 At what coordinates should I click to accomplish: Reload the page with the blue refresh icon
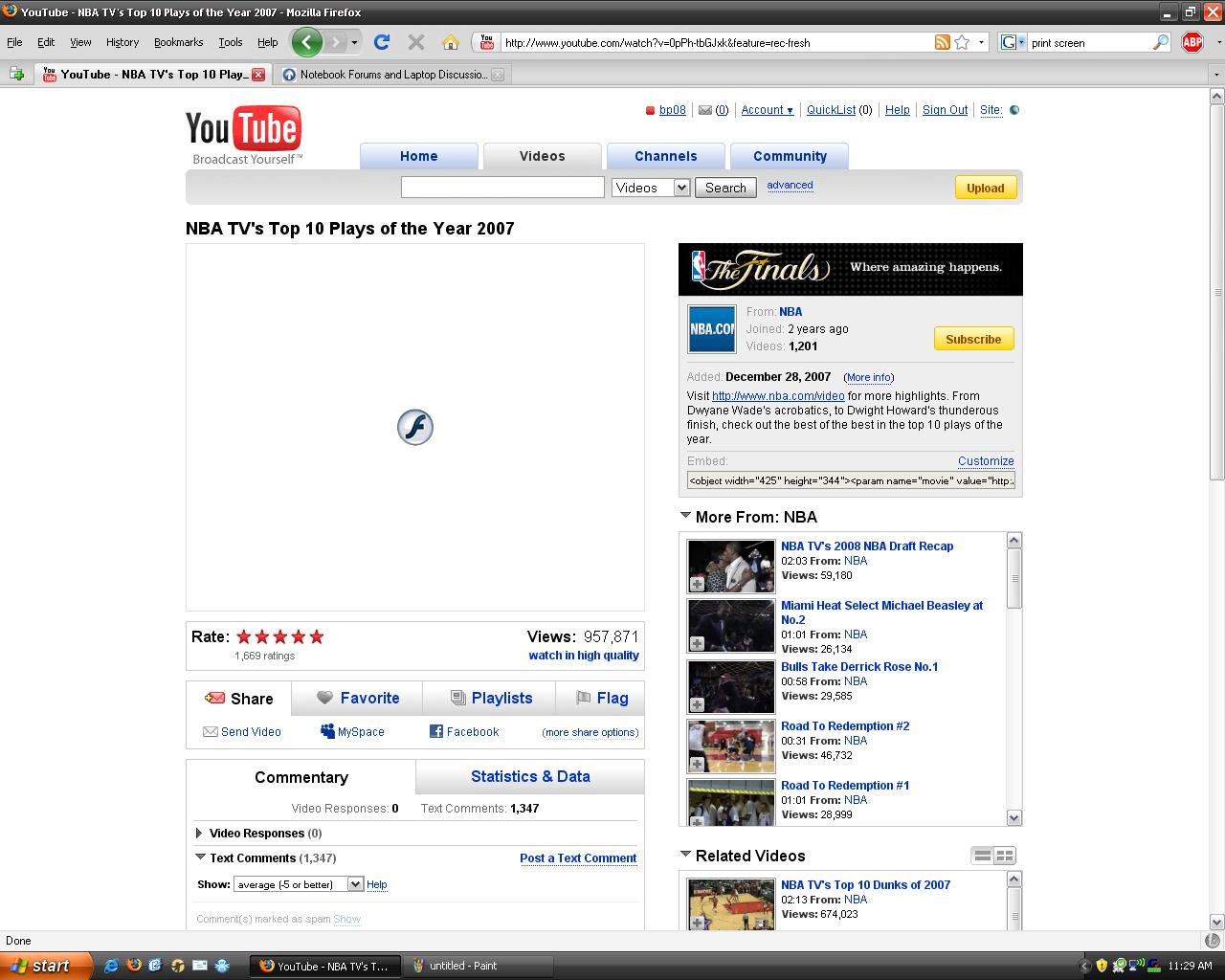click(381, 42)
